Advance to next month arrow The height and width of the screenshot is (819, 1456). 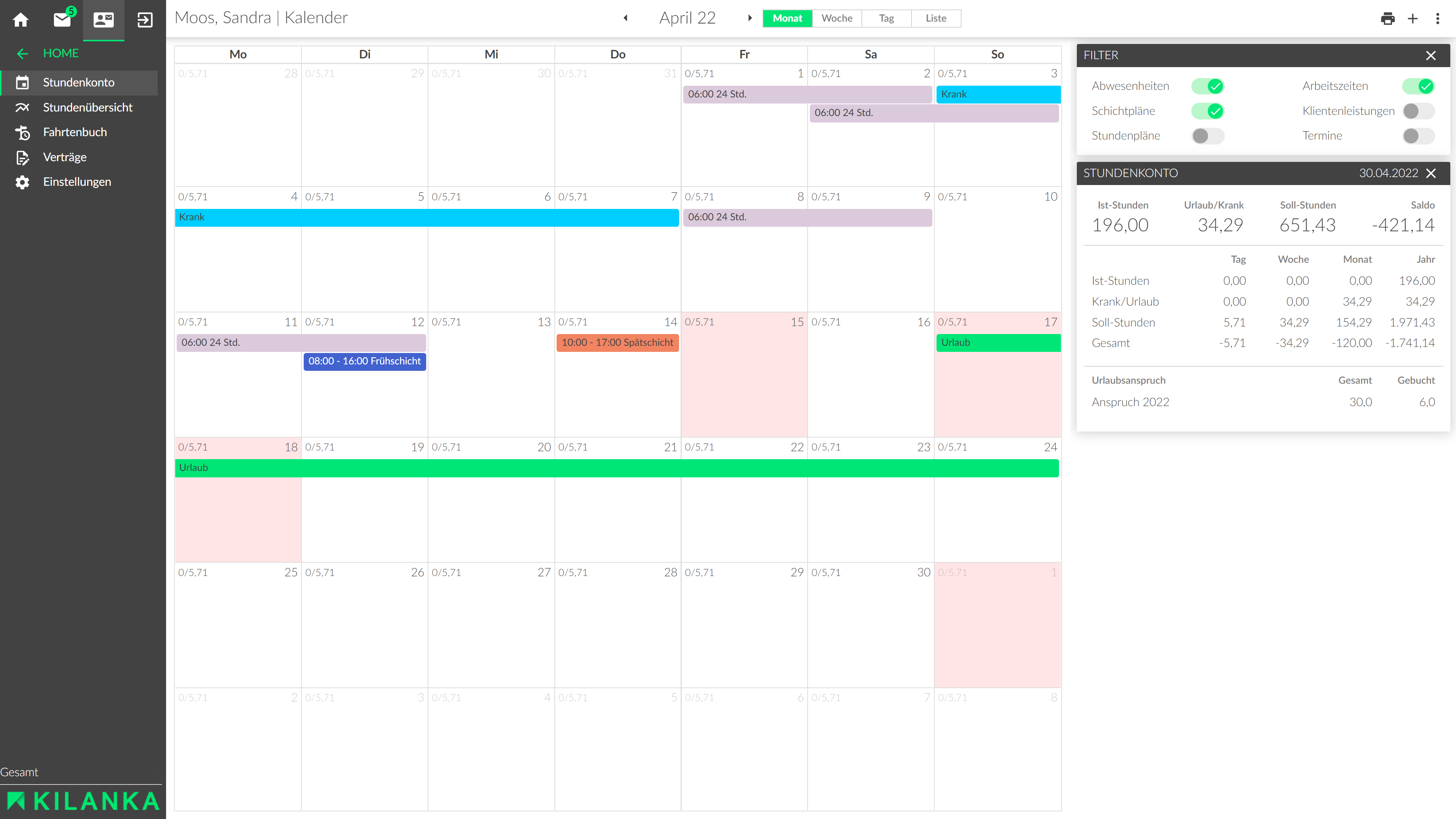pos(750,18)
